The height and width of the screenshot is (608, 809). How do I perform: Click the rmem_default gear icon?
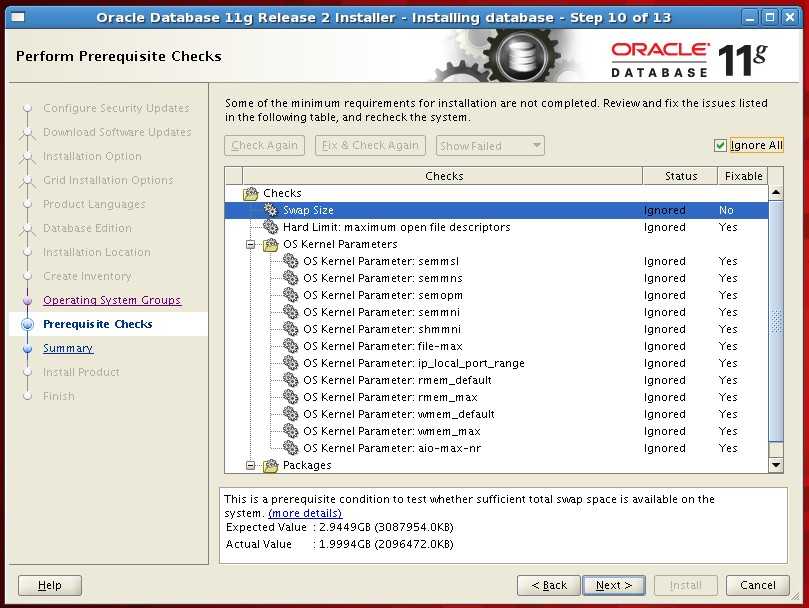290,380
